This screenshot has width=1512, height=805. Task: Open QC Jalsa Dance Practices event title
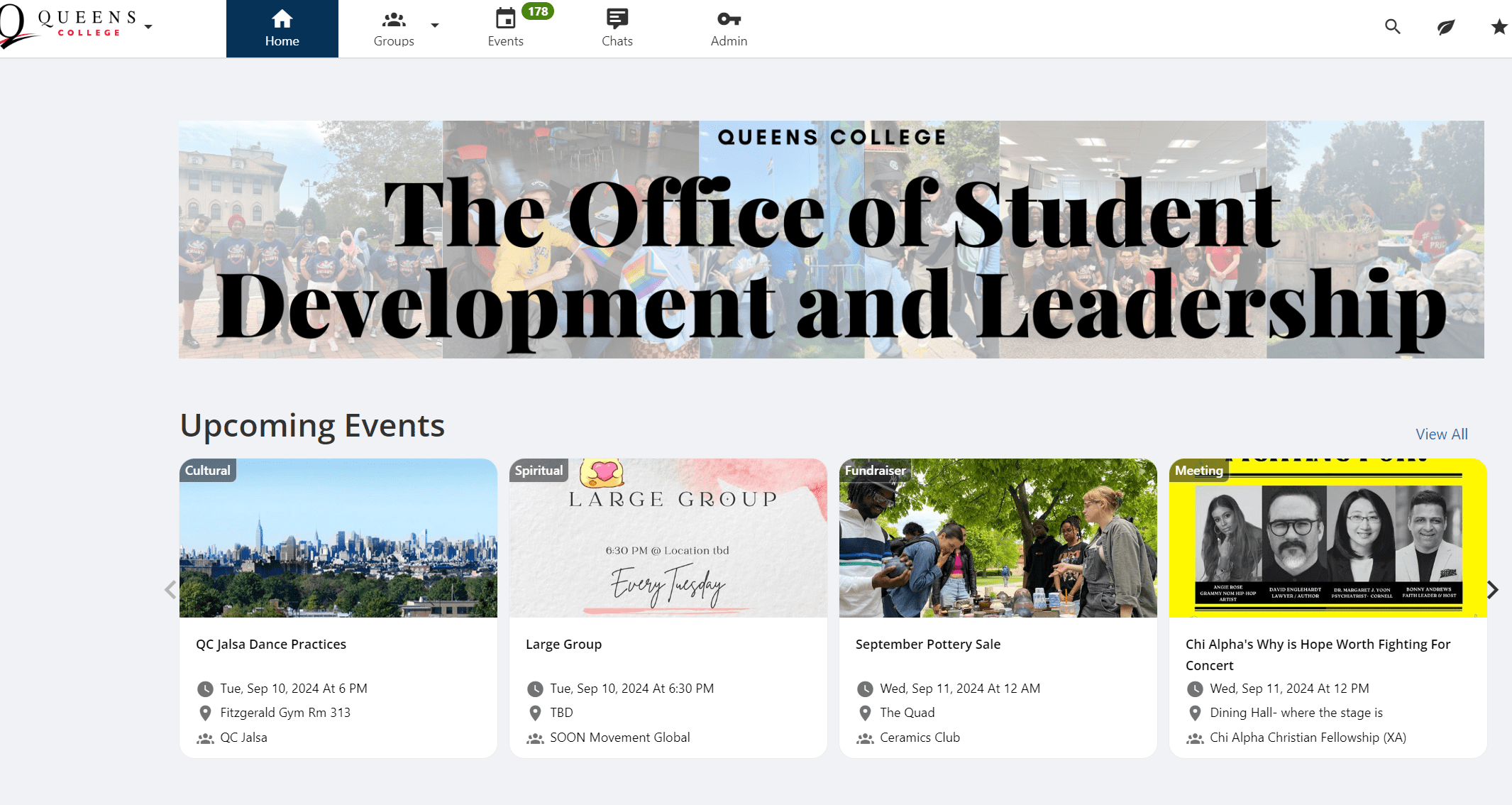click(x=271, y=644)
